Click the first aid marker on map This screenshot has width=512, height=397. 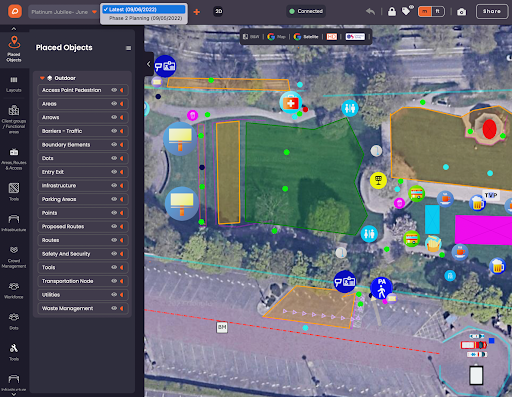pyautogui.click(x=291, y=103)
